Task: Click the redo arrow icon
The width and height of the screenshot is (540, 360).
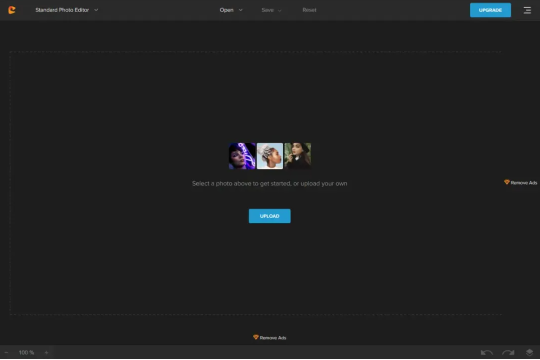Action: (x=508, y=352)
